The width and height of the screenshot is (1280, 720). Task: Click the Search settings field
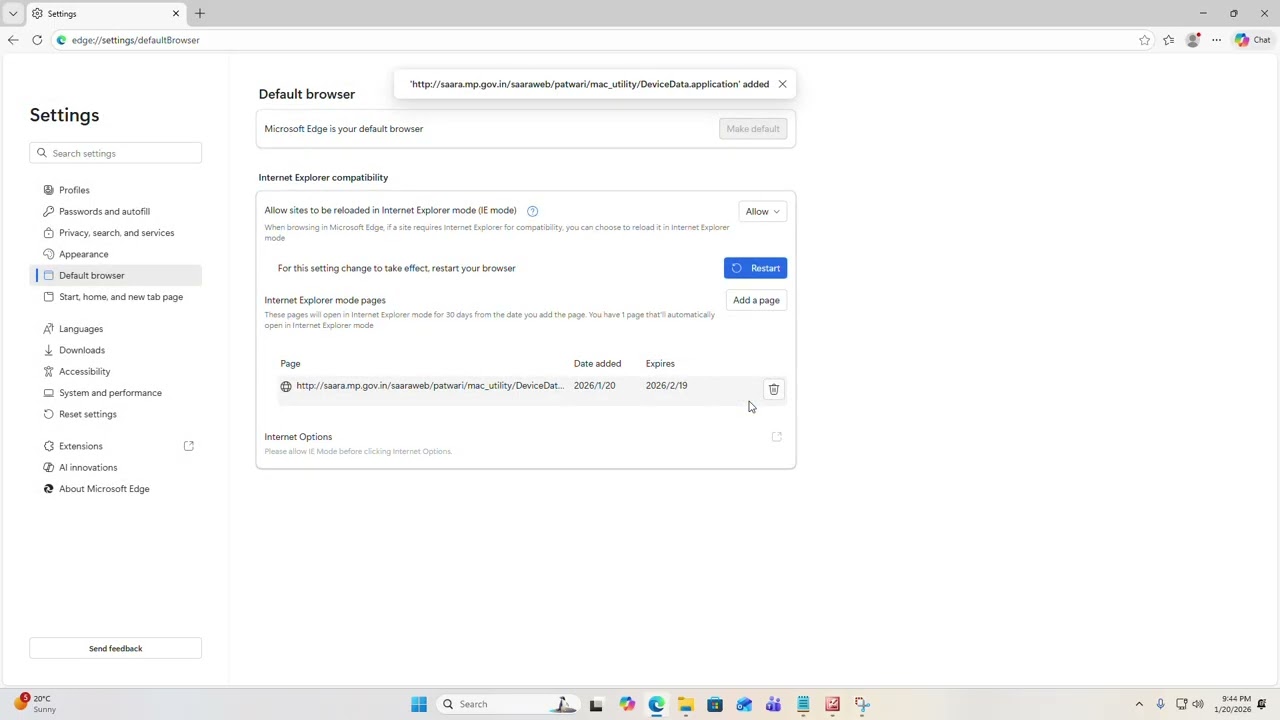tap(116, 153)
